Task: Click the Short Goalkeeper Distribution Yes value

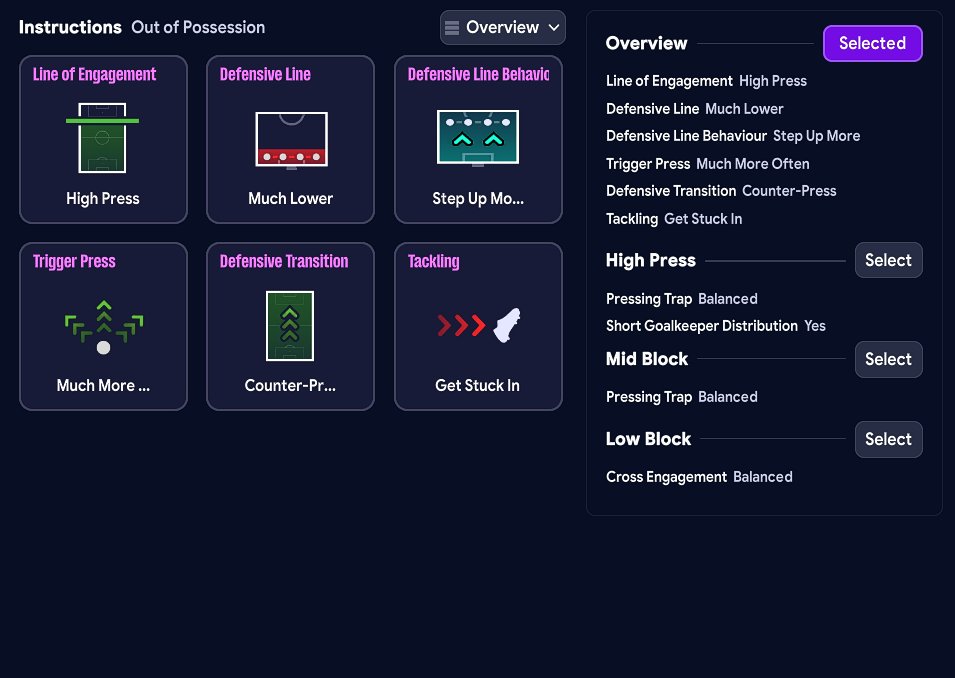Action: coord(815,326)
